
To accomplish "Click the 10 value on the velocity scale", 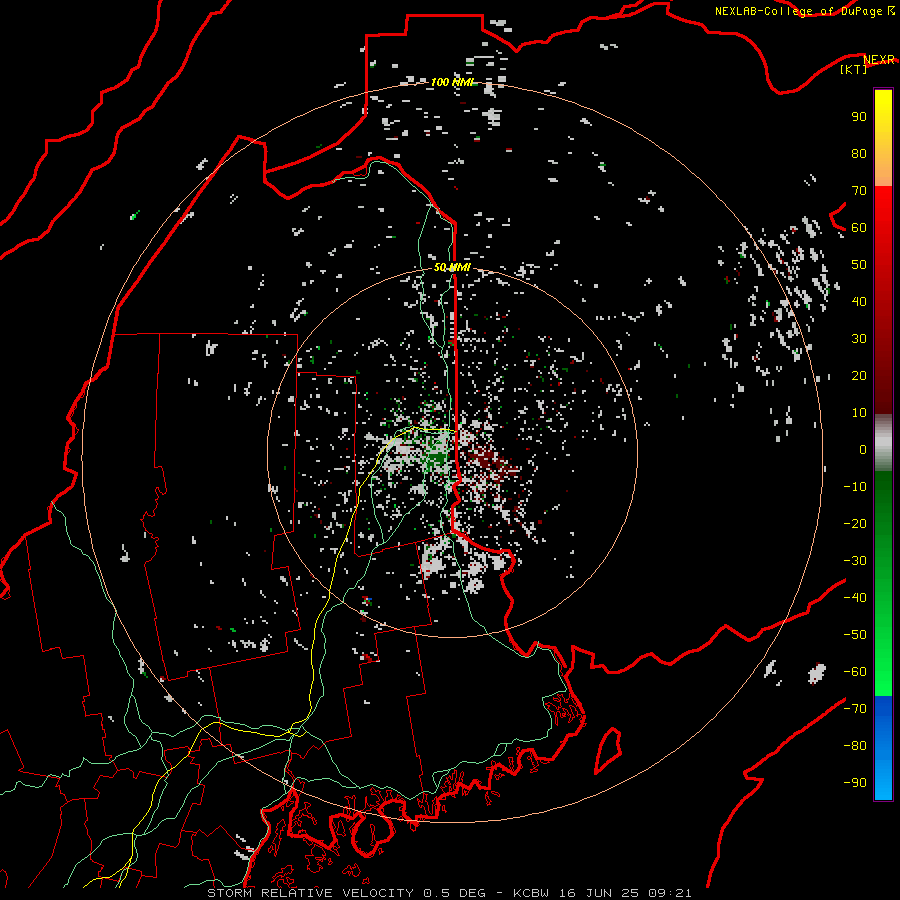I will tap(859, 413).
